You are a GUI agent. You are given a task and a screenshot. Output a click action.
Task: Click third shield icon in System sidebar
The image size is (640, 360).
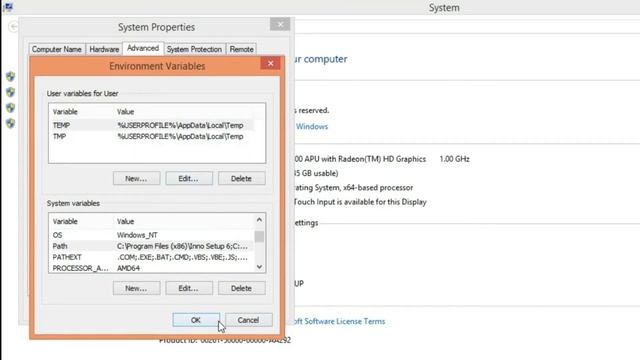click(10, 107)
